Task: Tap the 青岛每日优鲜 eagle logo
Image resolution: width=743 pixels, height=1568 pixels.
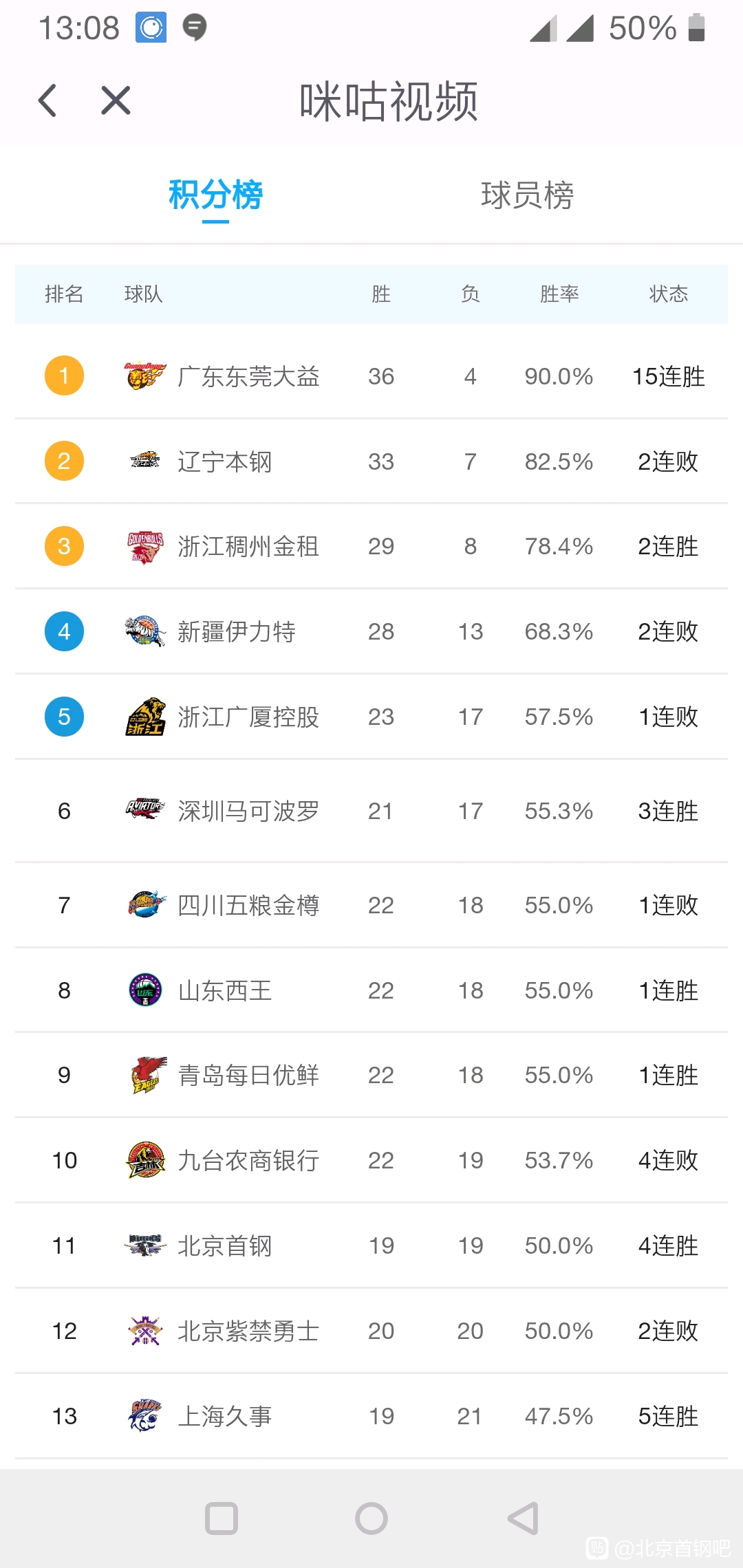Action: [149, 1075]
